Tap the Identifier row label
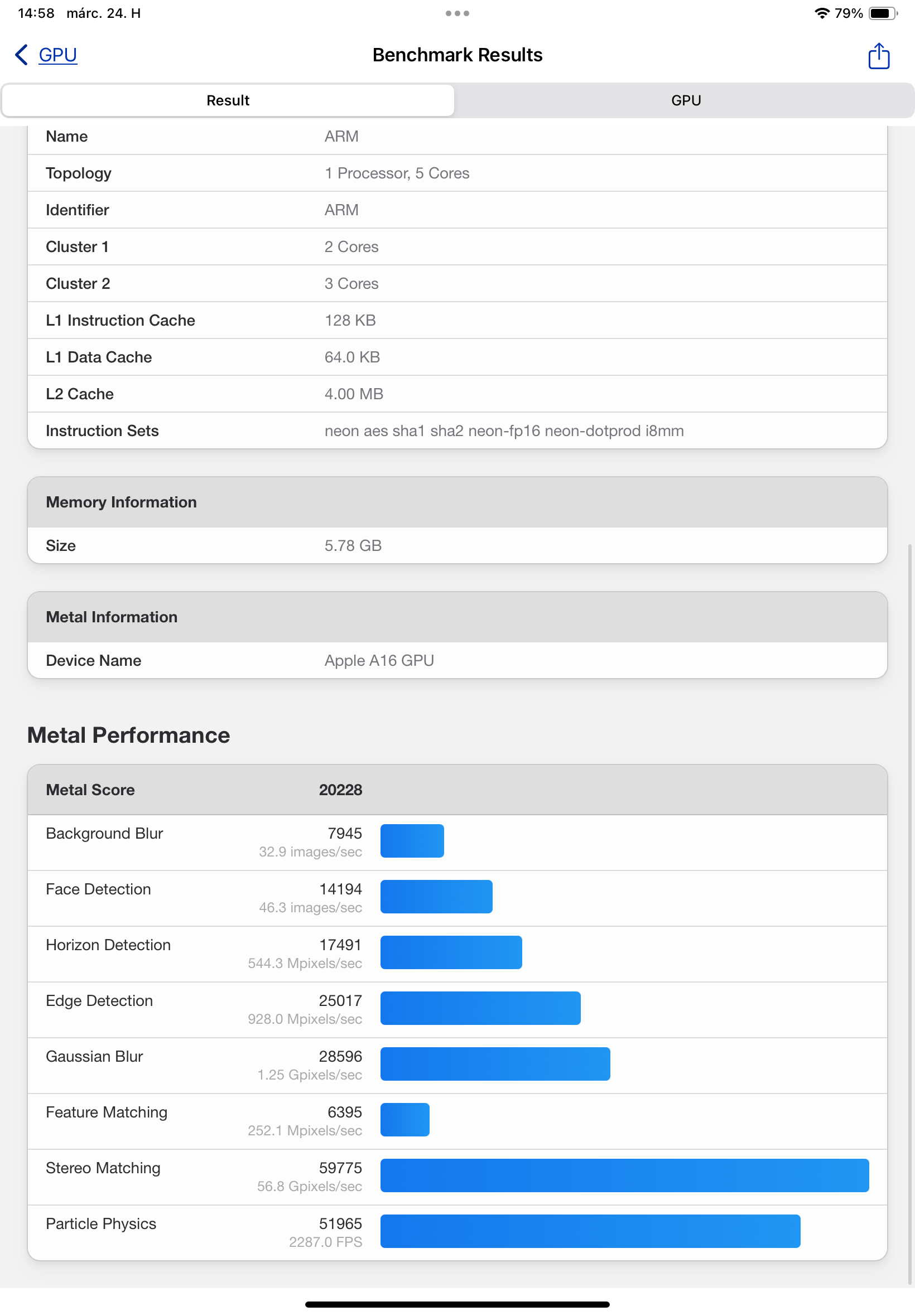This screenshot has width=915, height=1316. pos(78,210)
